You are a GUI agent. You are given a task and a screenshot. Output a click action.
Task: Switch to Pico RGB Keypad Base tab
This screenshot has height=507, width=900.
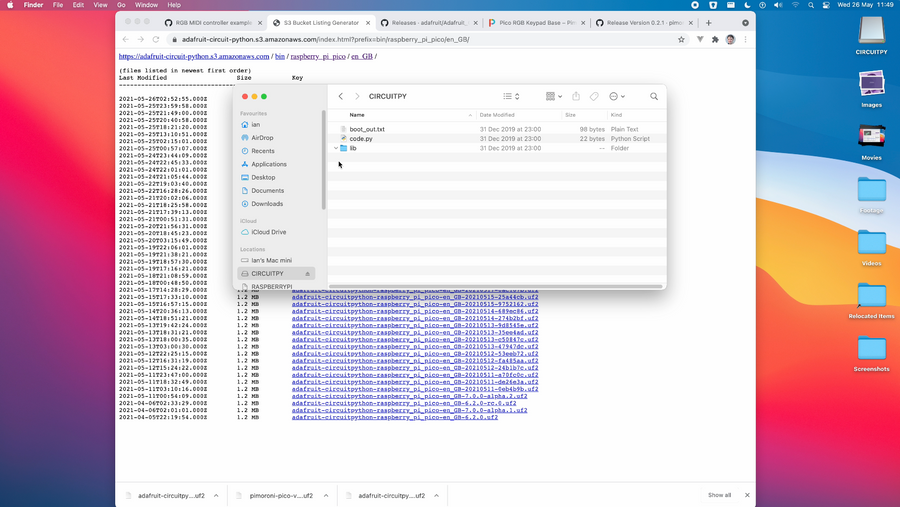click(537, 23)
